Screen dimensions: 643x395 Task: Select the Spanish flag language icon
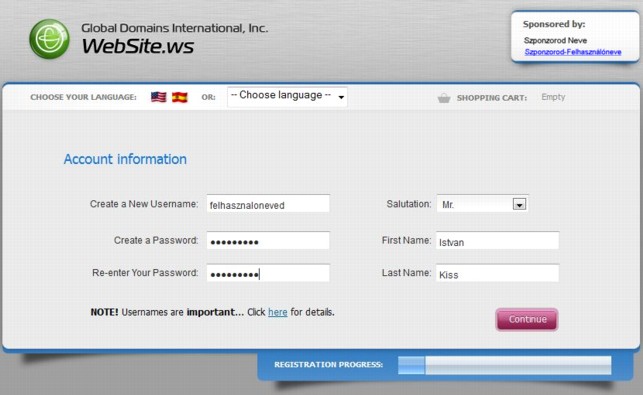[x=180, y=97]
